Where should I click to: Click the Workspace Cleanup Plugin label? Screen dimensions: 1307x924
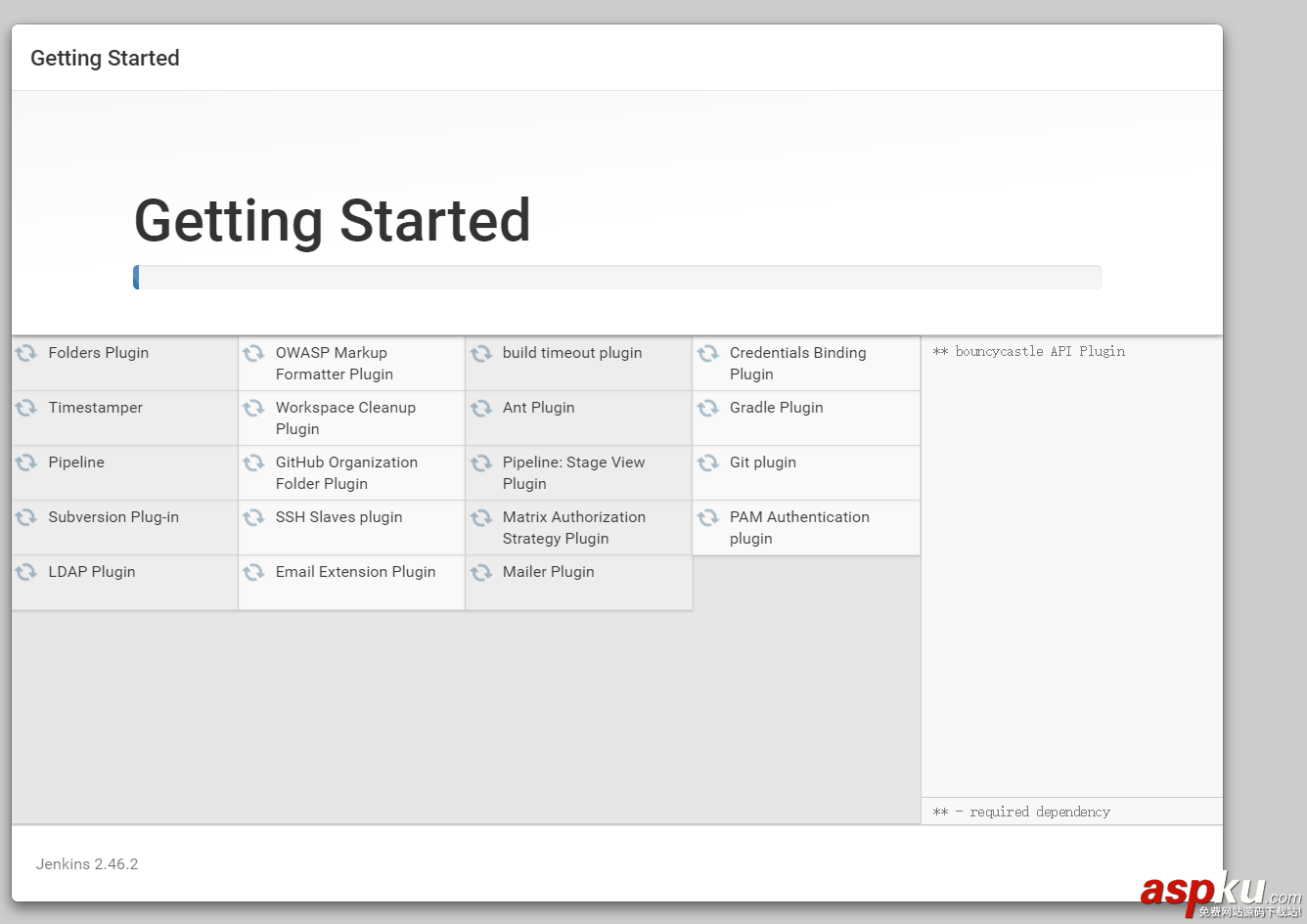[344, 418]
